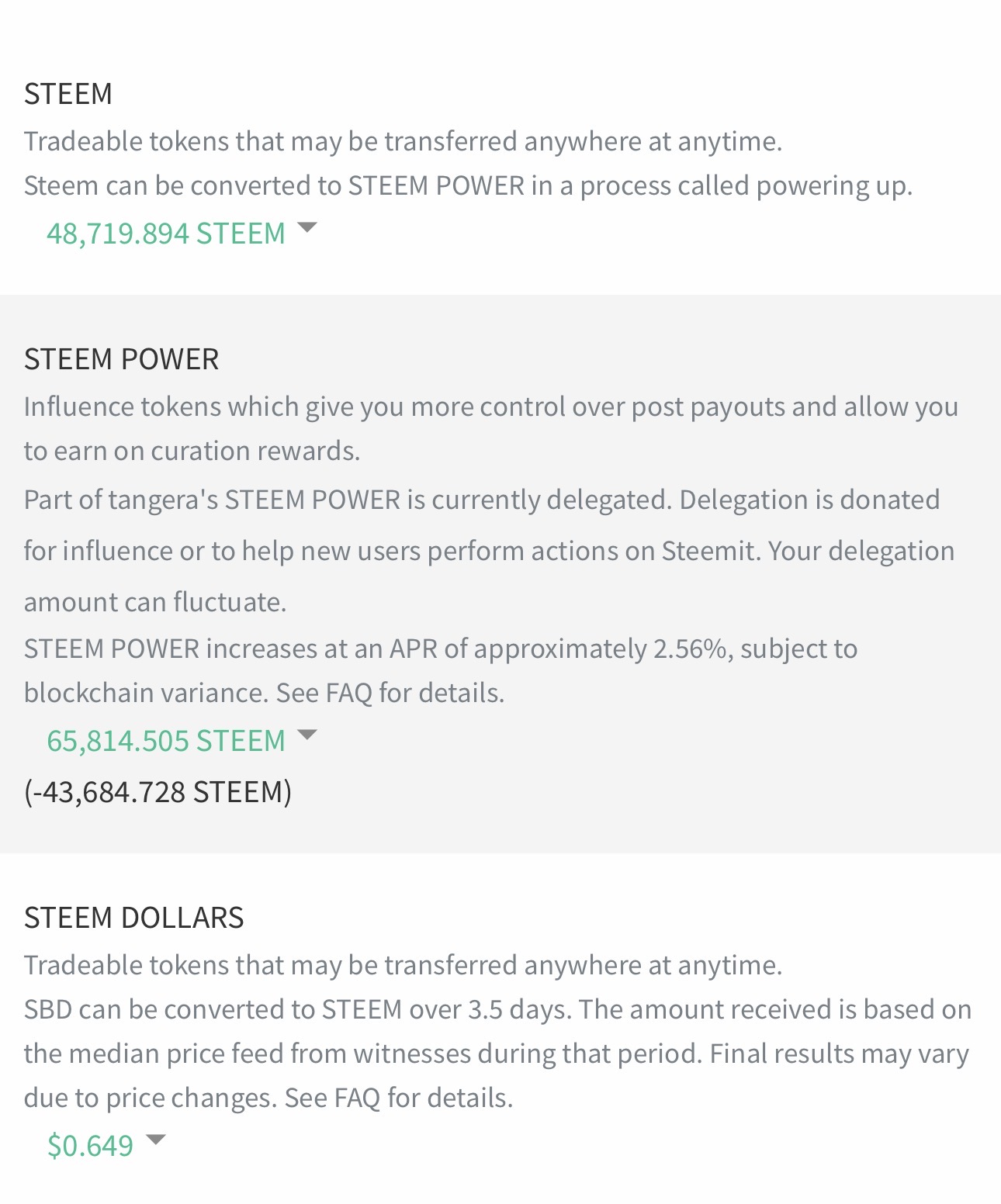
Task: Click the SBD converted over 3.5 days sentence
Action: [x=298, y=1009]
